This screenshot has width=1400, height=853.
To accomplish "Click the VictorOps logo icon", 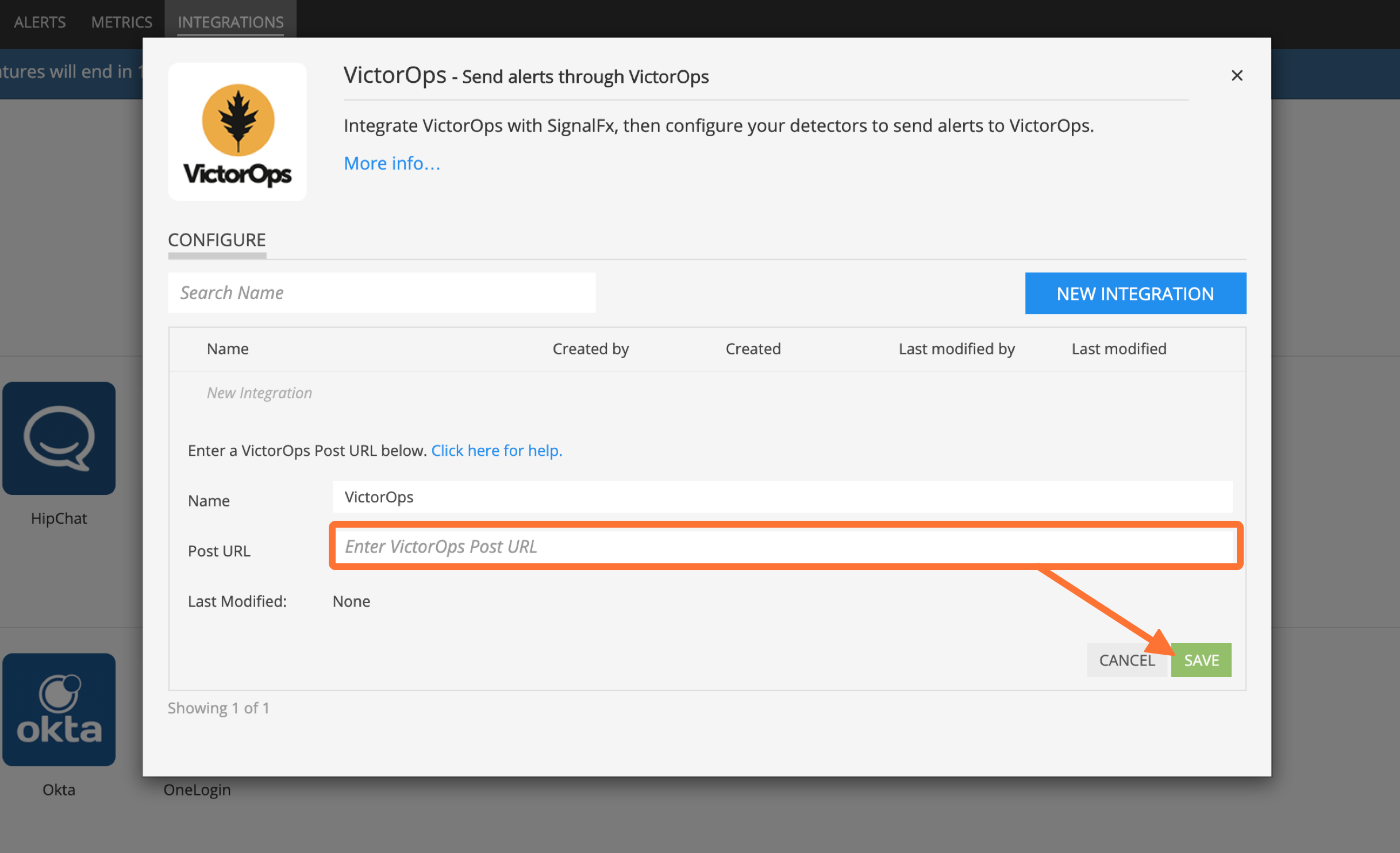I will (x=238, y=131).
